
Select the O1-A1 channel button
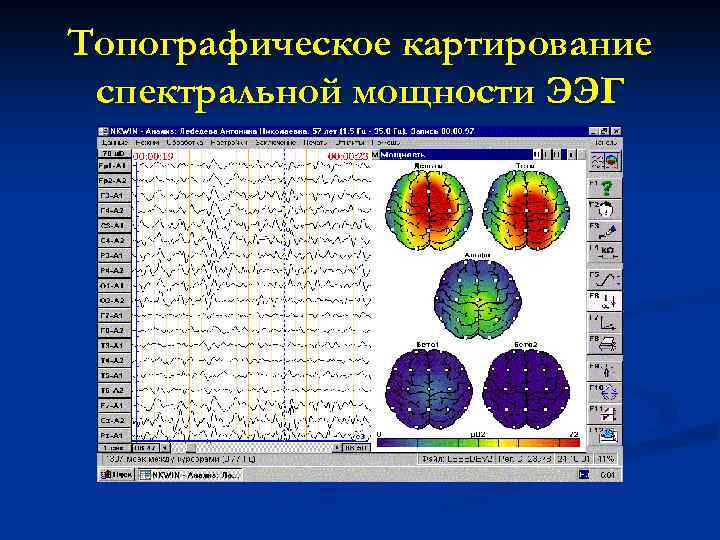coord(114,286)
